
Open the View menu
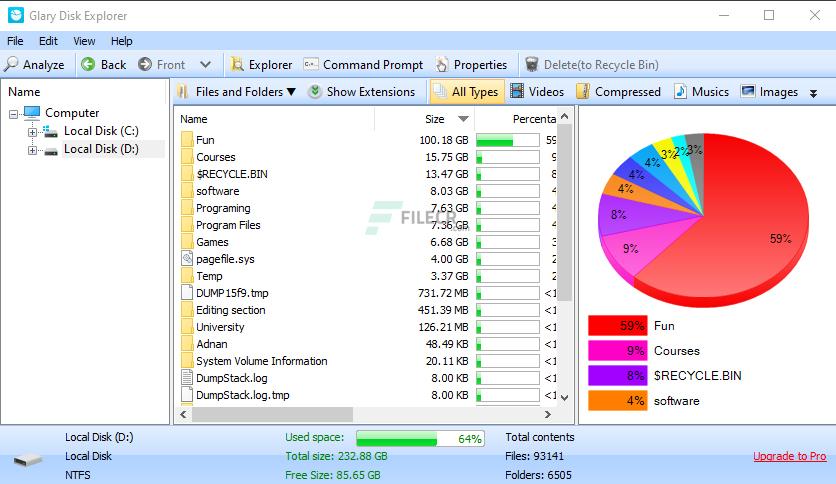tap(84, 41)
